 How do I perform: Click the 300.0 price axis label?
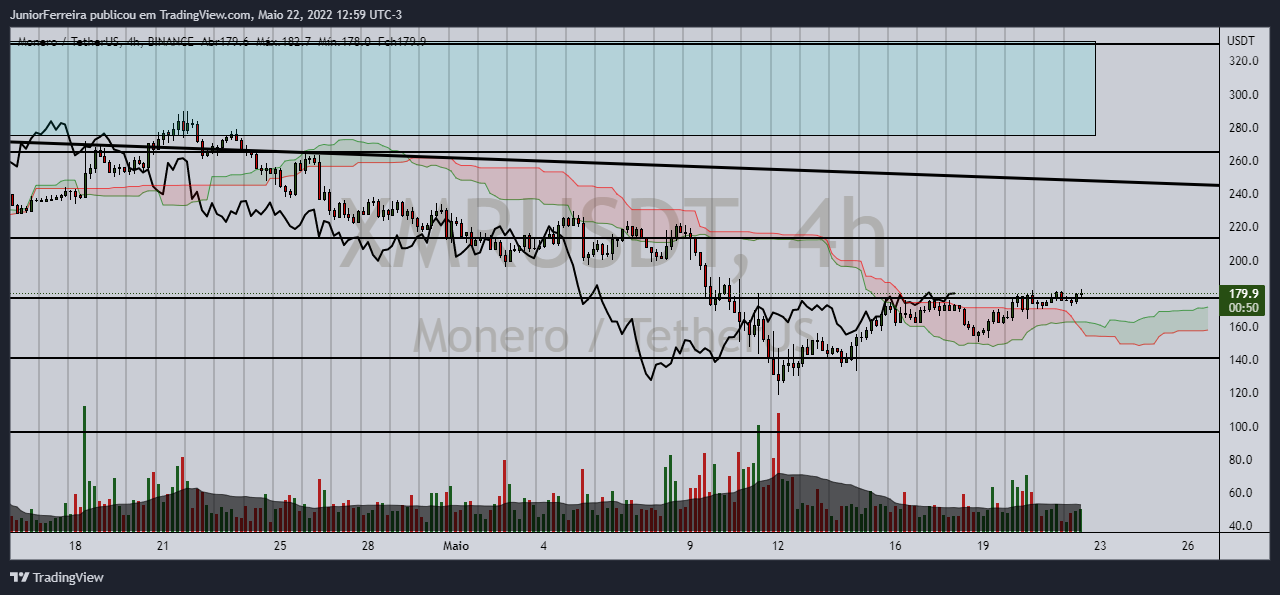pos(1243,95)
